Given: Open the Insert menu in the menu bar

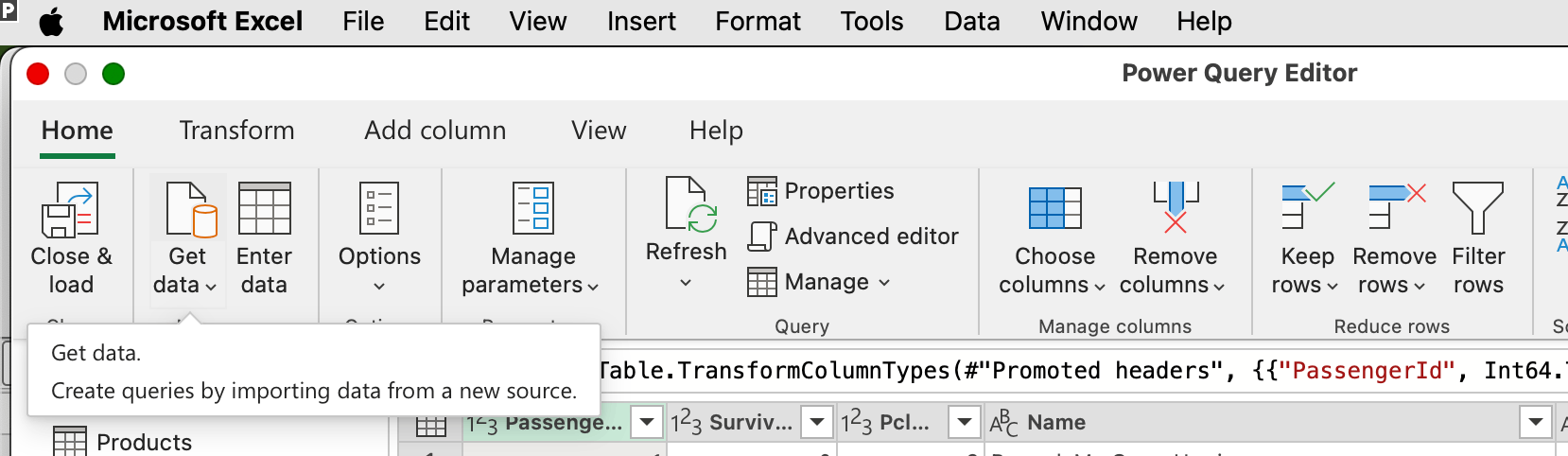Looking at the screenshot, I should point(641,21).
